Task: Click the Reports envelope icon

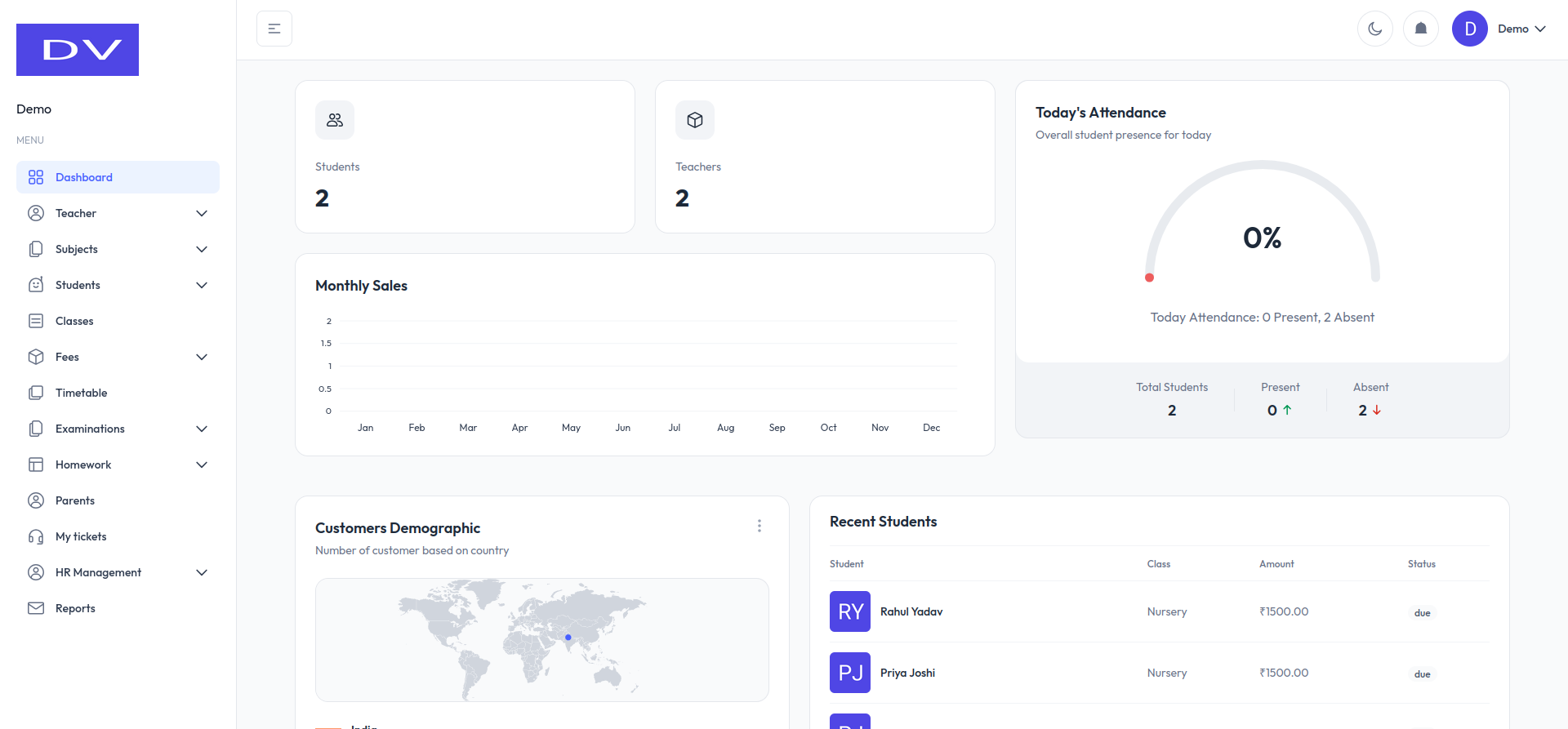Action: tap(36, 608)
